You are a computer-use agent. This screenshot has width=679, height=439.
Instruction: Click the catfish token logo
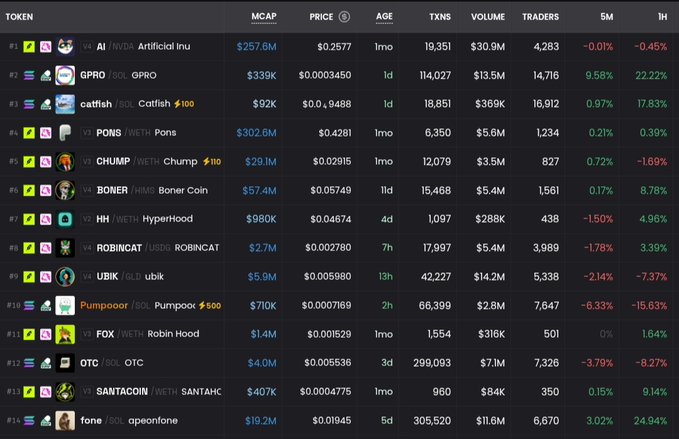pos(65,104)
